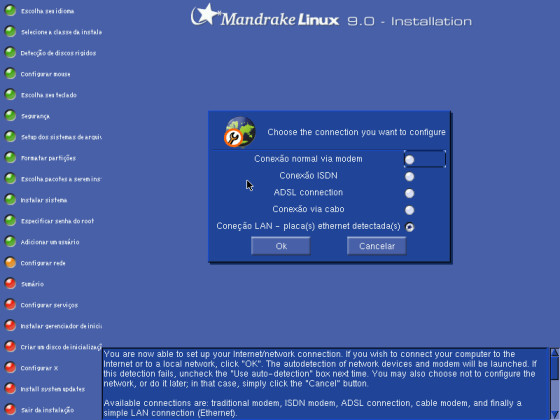The image size is (560, 420).
Task: Click the Conexão ISDN label text
Action: (308, 176)
